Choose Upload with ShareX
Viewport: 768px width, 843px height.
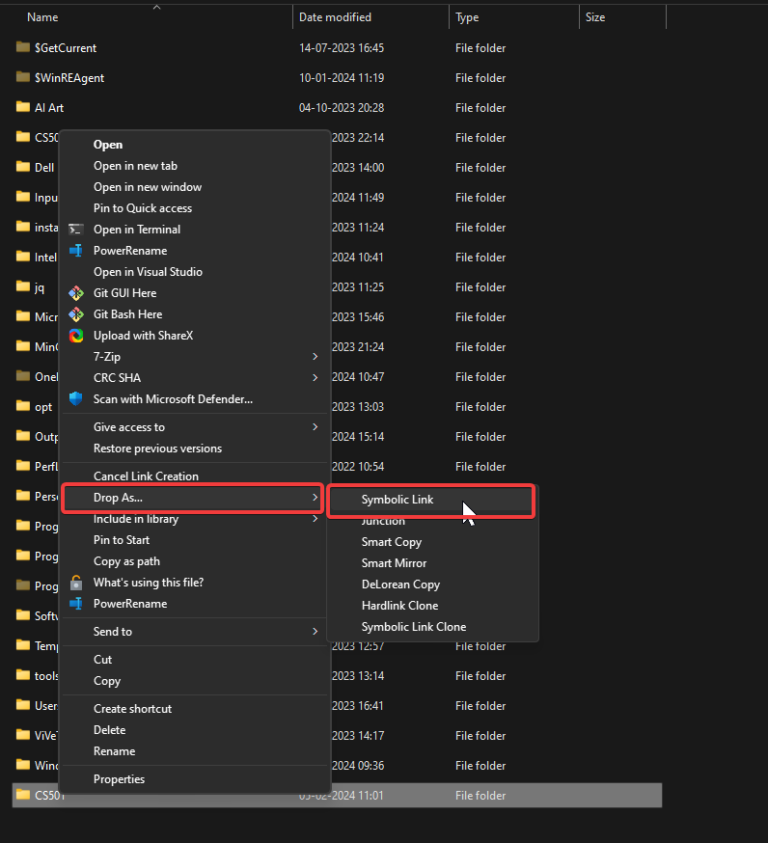143,335
